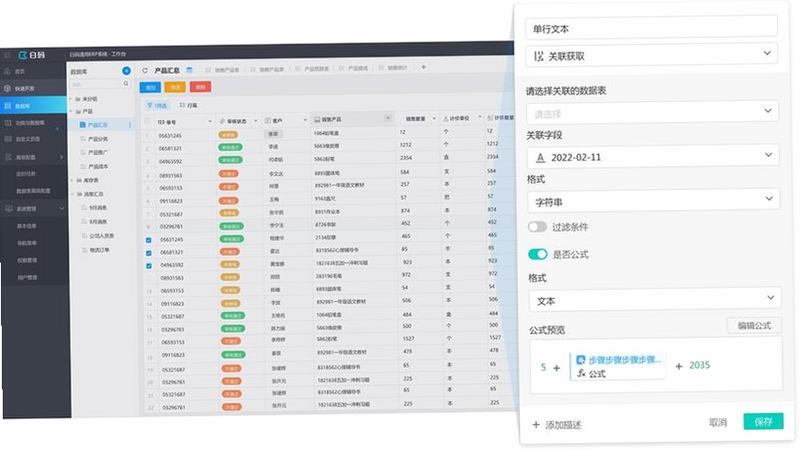Uncheck the row with product 2134印章

coord(148,240)
